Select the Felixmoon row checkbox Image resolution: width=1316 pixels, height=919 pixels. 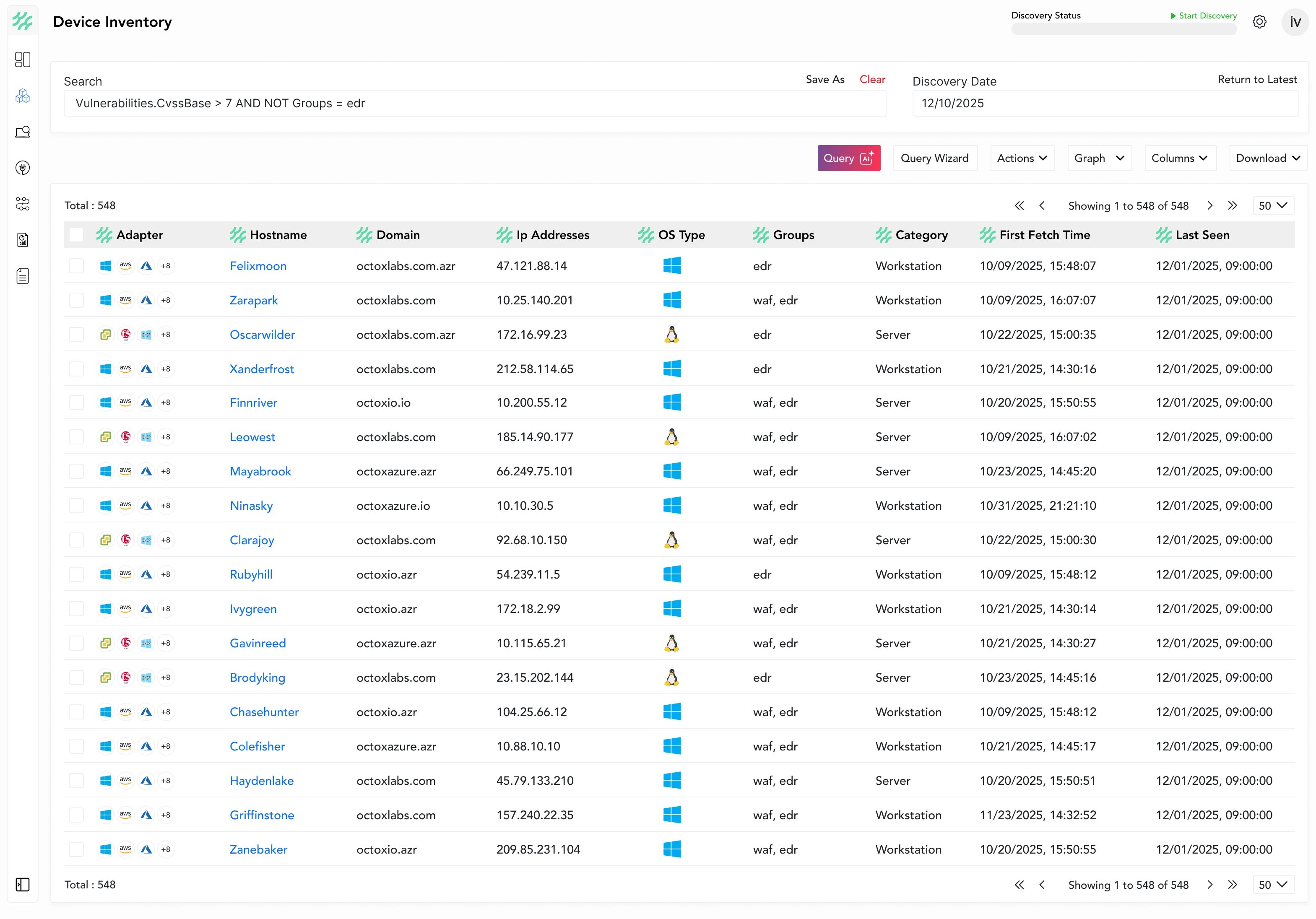click(x=76, y=266)
